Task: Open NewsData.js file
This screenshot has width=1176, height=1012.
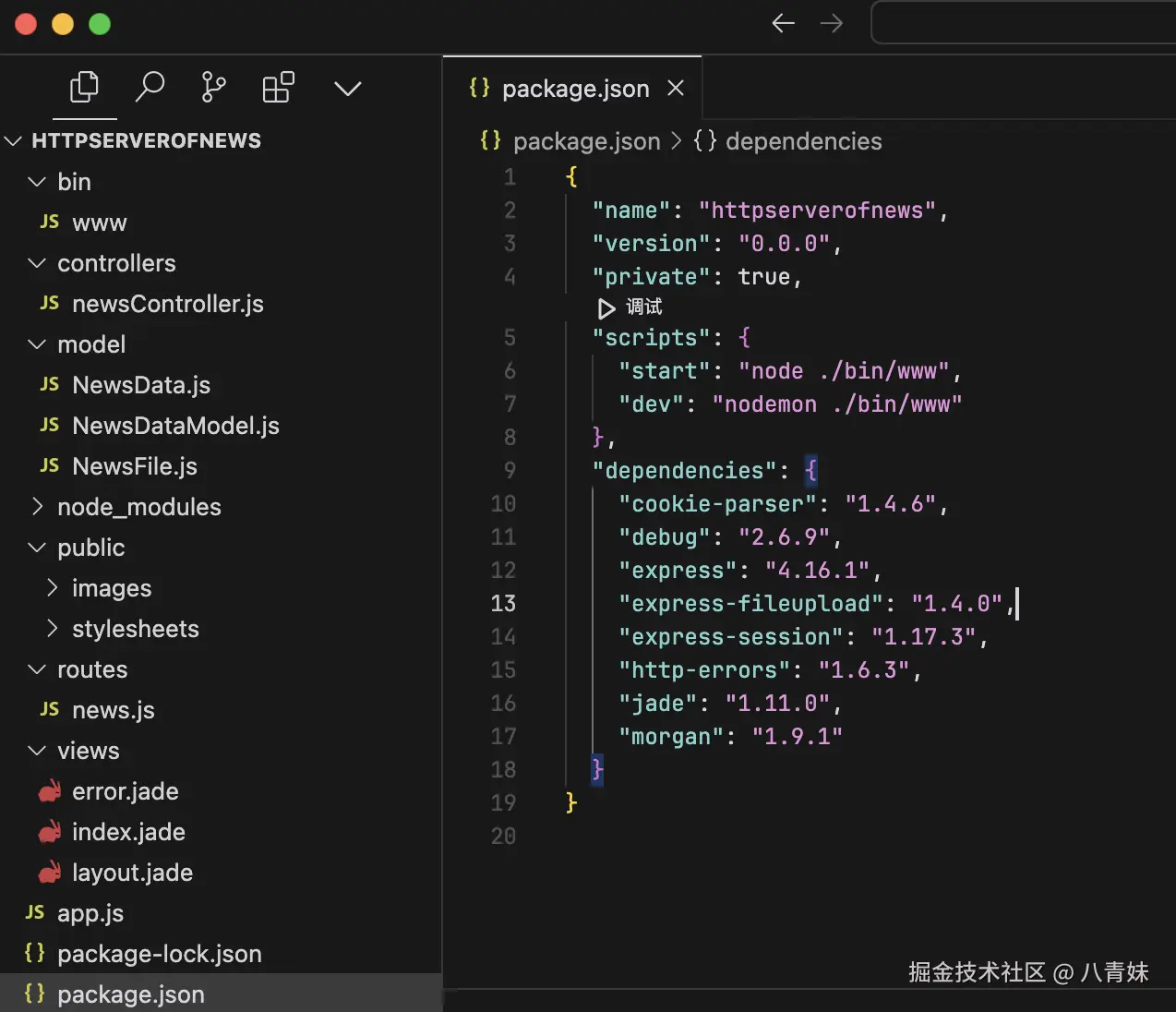Action: 141,385
